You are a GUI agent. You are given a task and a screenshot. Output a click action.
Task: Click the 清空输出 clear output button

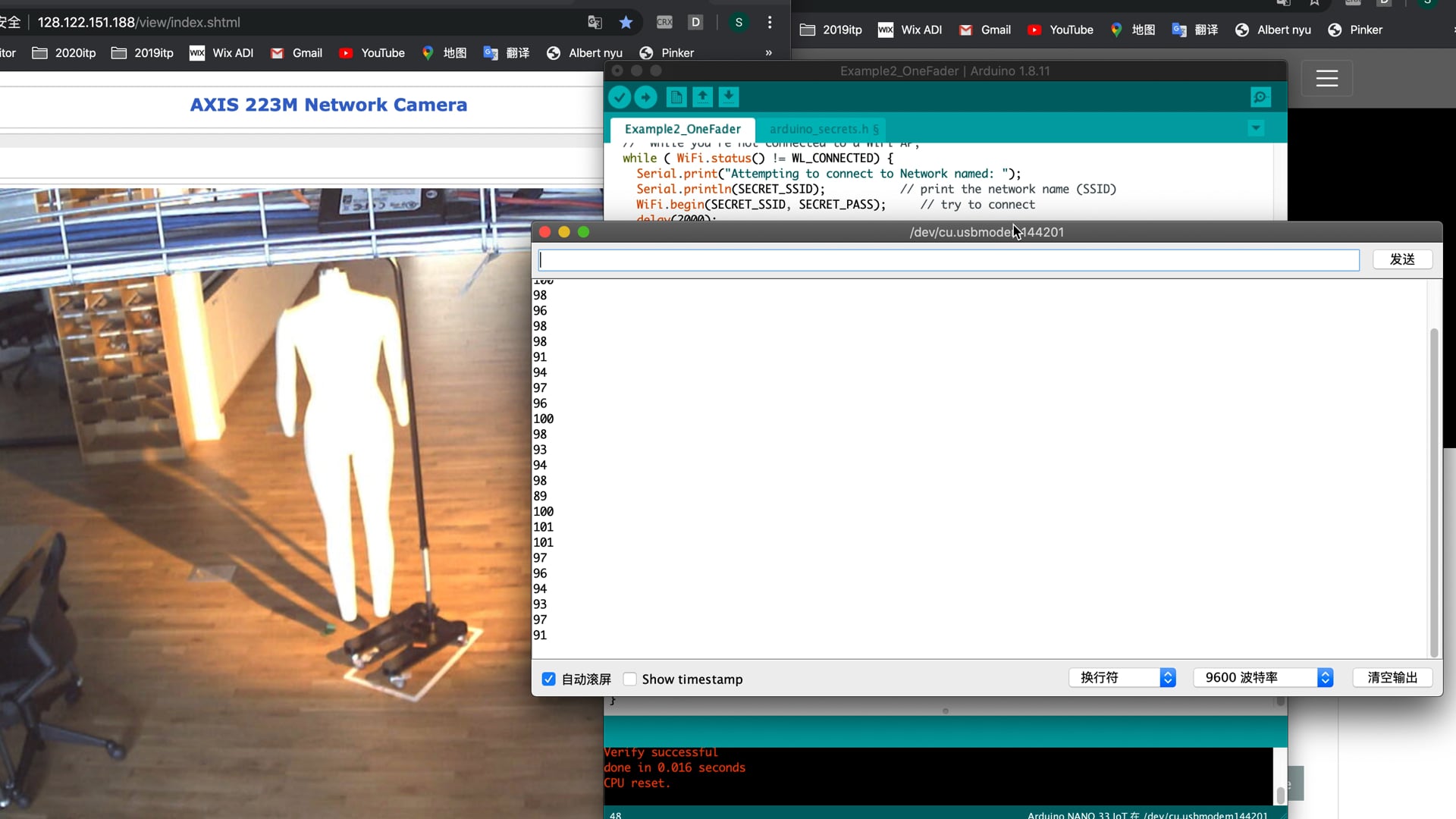coord(1392,677)
